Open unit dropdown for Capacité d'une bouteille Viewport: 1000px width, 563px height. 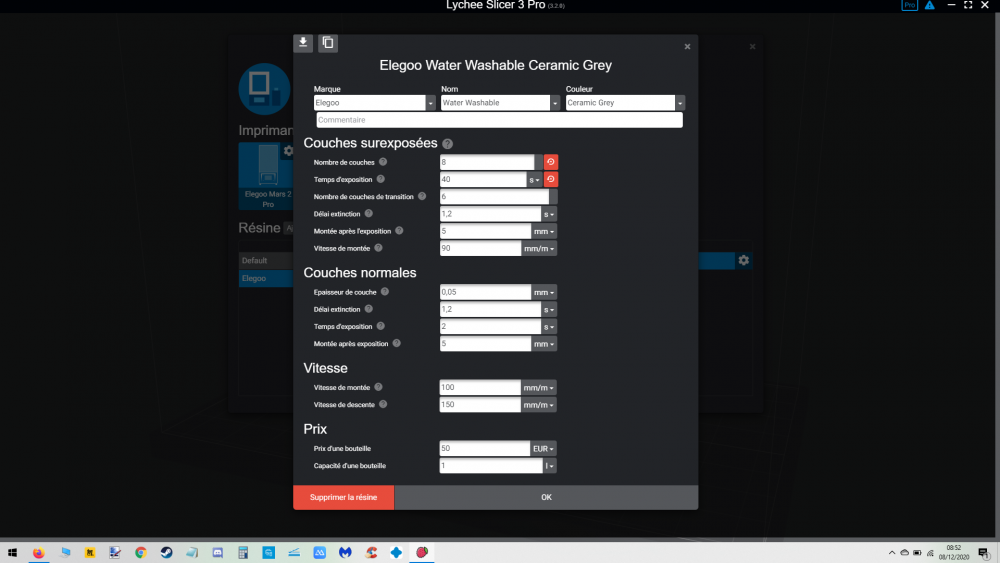click(x=550, y=466)
